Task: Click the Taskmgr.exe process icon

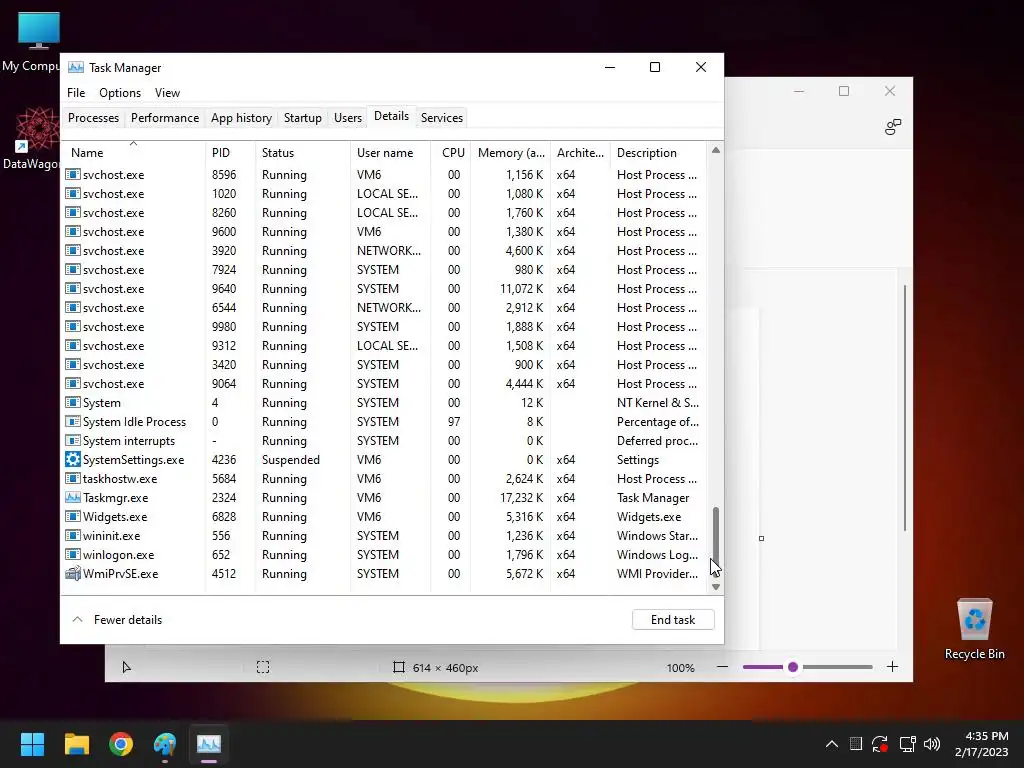Action: 72,498
